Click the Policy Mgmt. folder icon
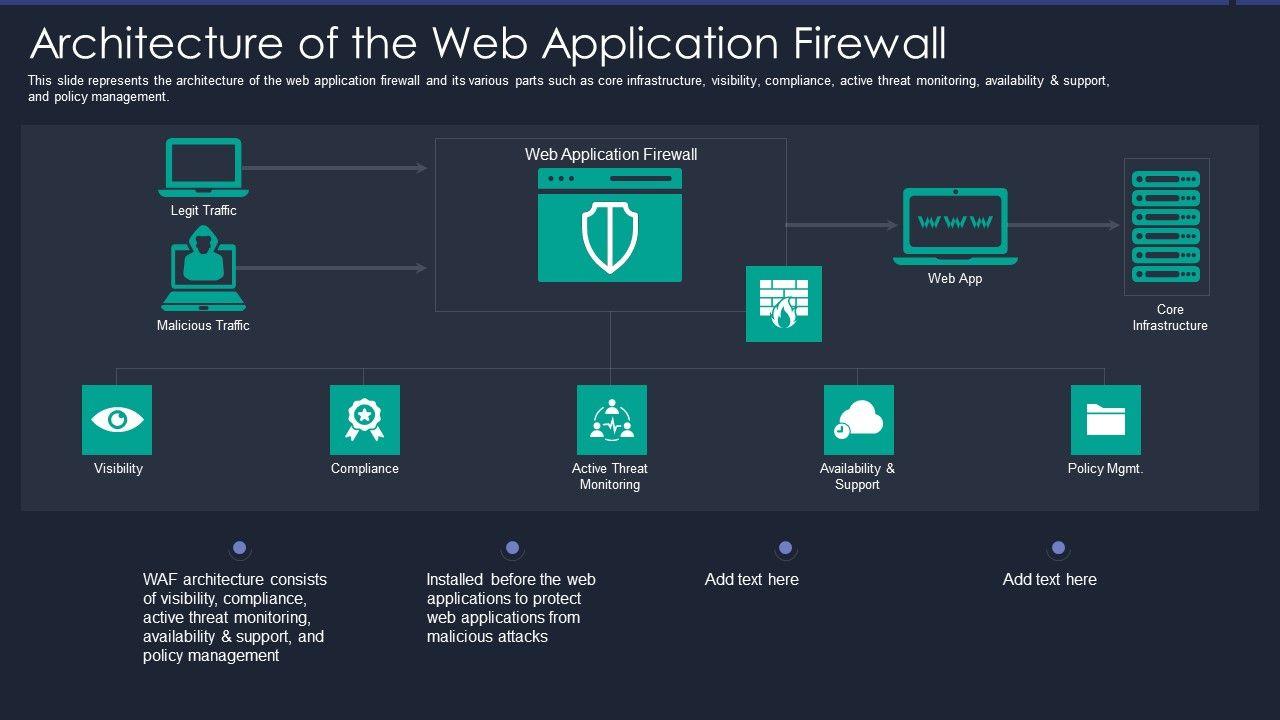Image resolution: width=1280 pixels, height=720 pixels. 1106,420
